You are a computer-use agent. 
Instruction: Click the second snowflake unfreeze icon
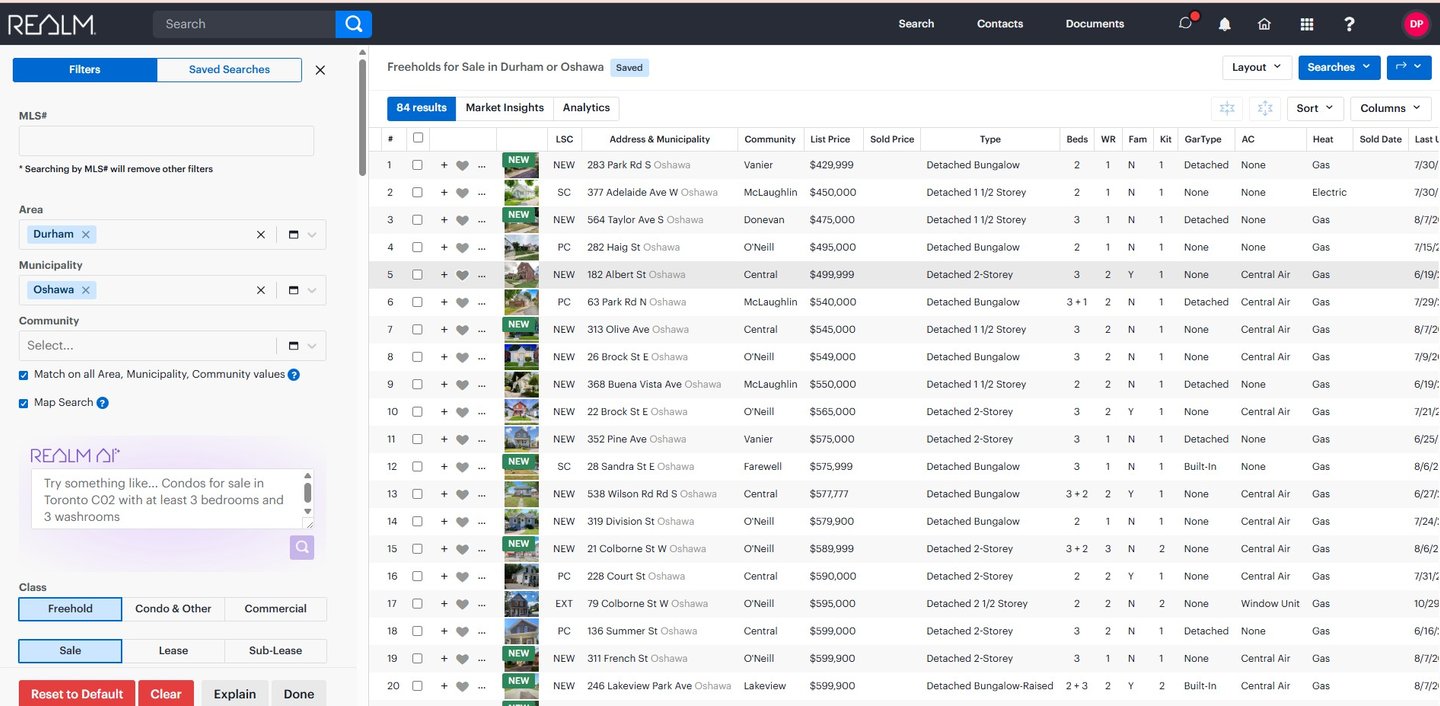1265,108
